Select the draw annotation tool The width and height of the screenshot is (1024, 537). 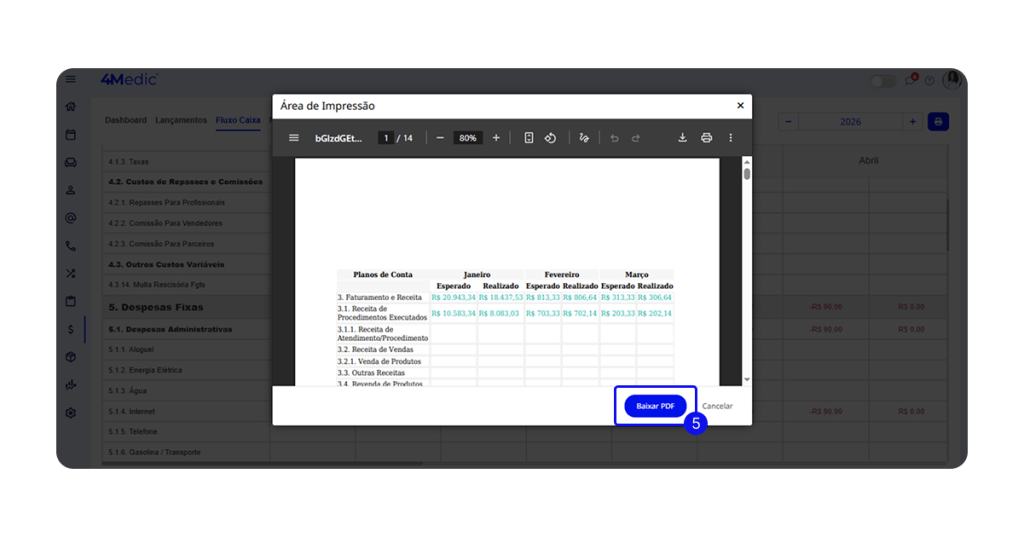[584, 138]
